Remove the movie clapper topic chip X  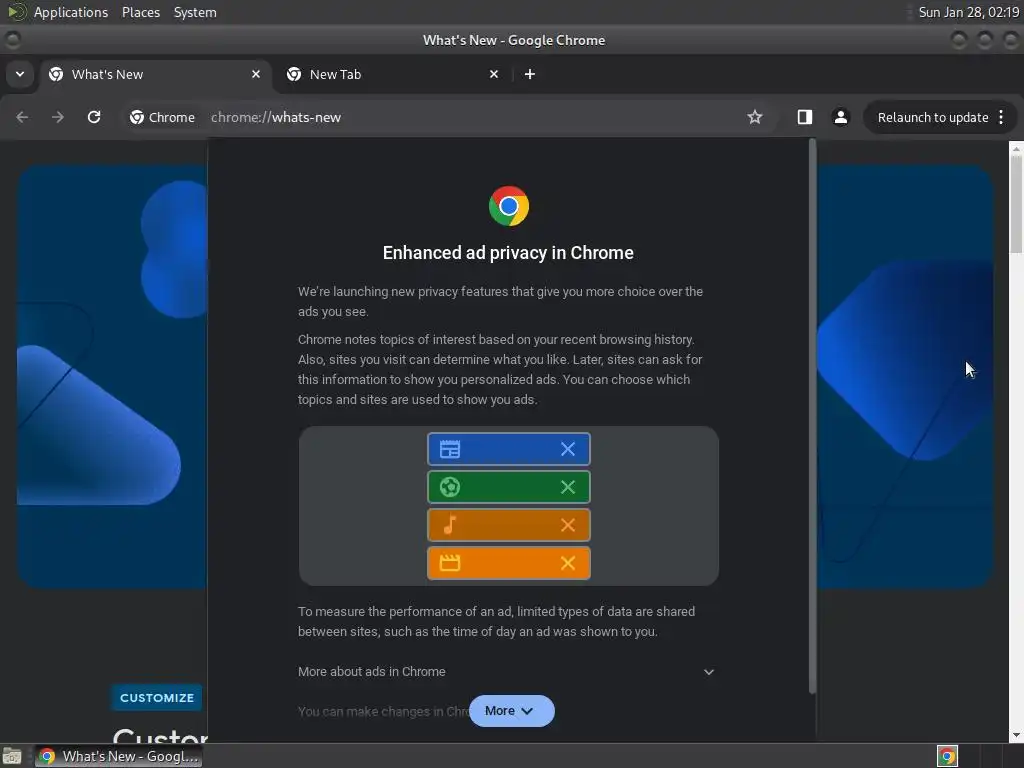(568, 562)
